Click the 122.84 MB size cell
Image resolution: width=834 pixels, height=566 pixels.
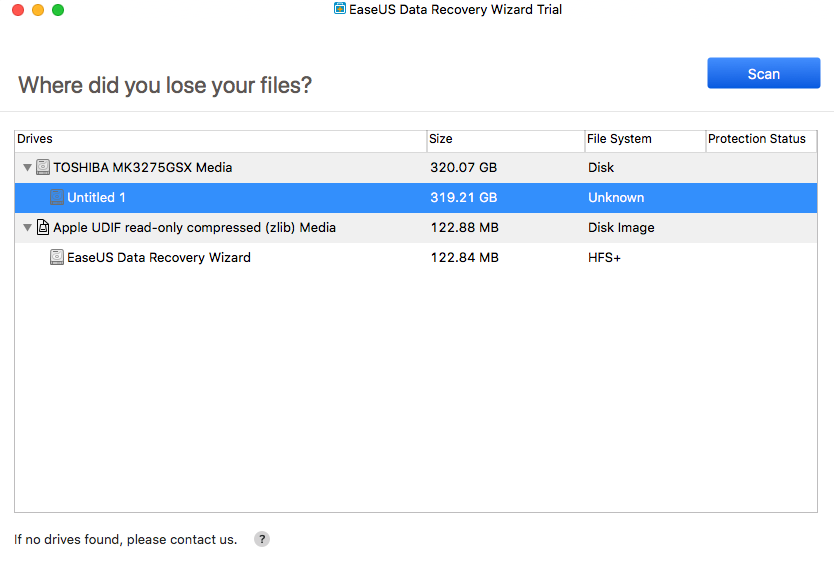point(464,257)
